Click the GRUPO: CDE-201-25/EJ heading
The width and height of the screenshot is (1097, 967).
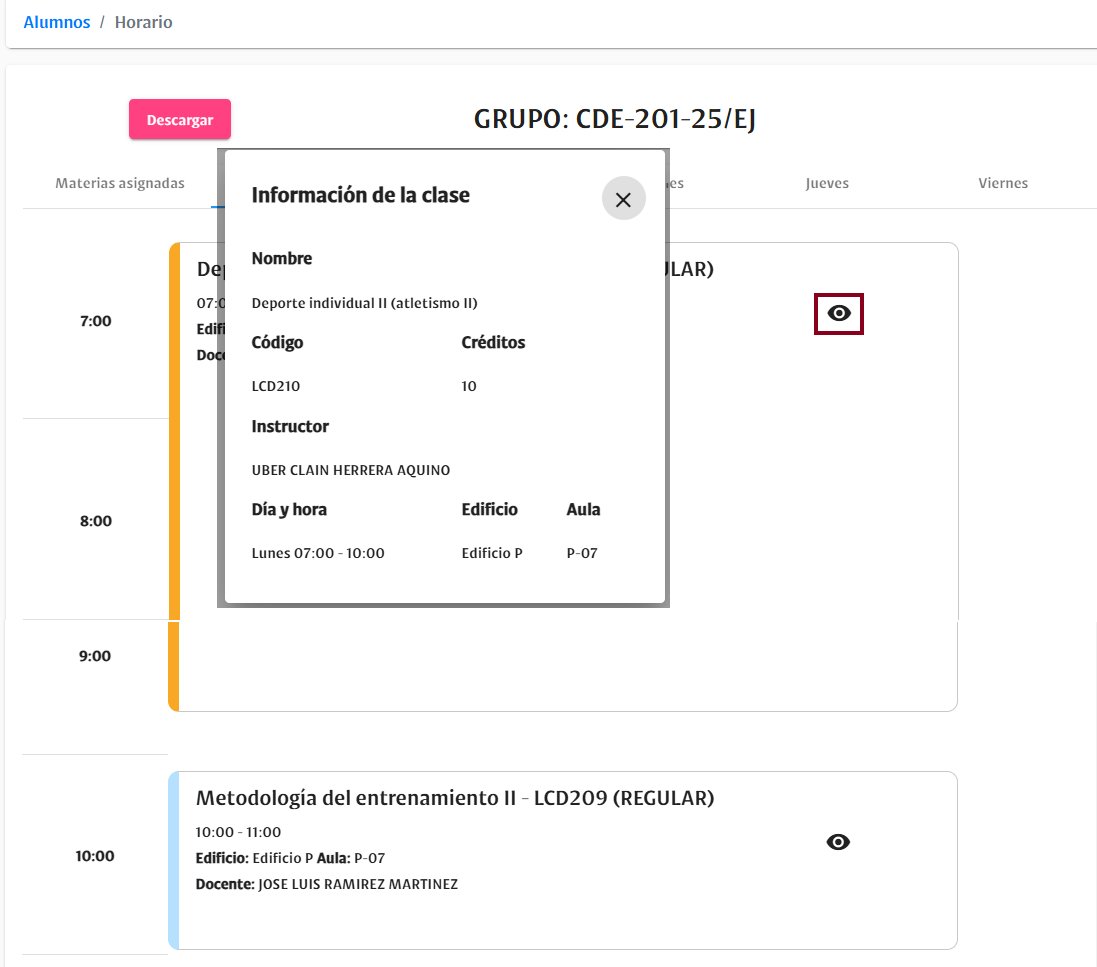pos(614,120)
